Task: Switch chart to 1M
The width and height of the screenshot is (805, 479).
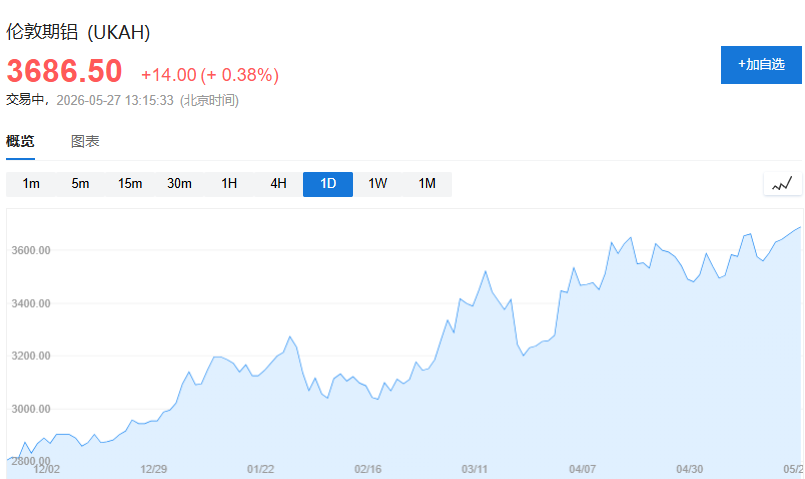Action: pos(427,184)
